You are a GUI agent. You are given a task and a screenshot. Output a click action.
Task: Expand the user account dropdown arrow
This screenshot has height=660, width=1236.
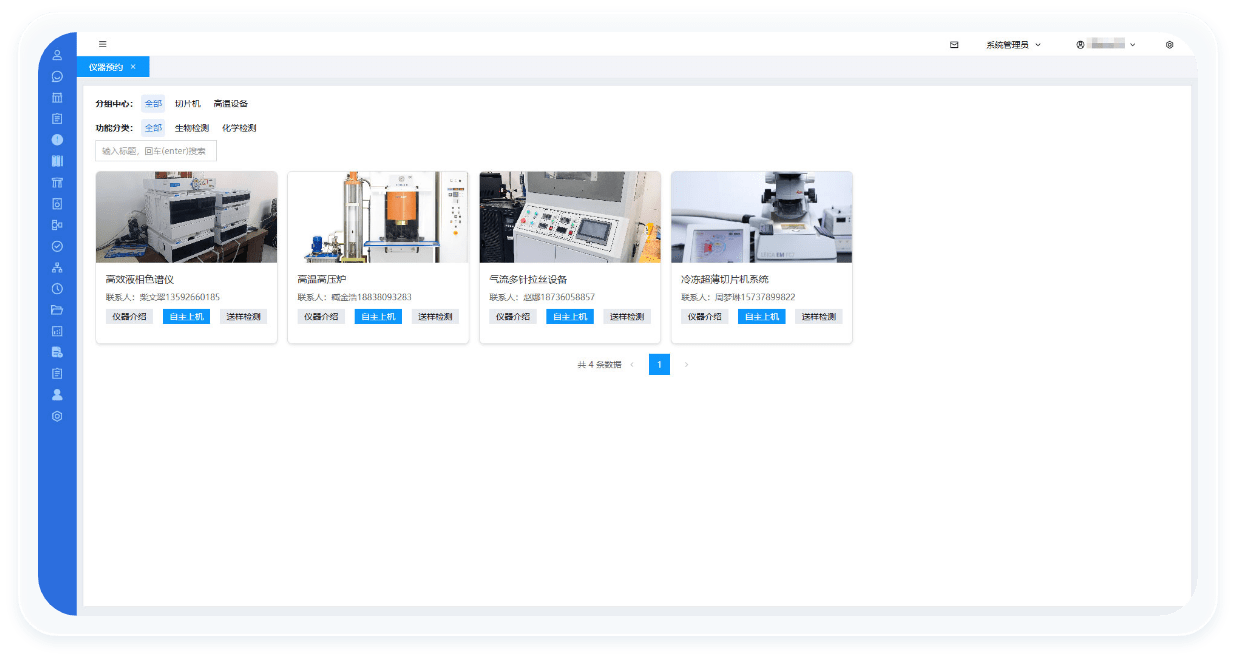pyautogui.click(x=1133, y=45)
